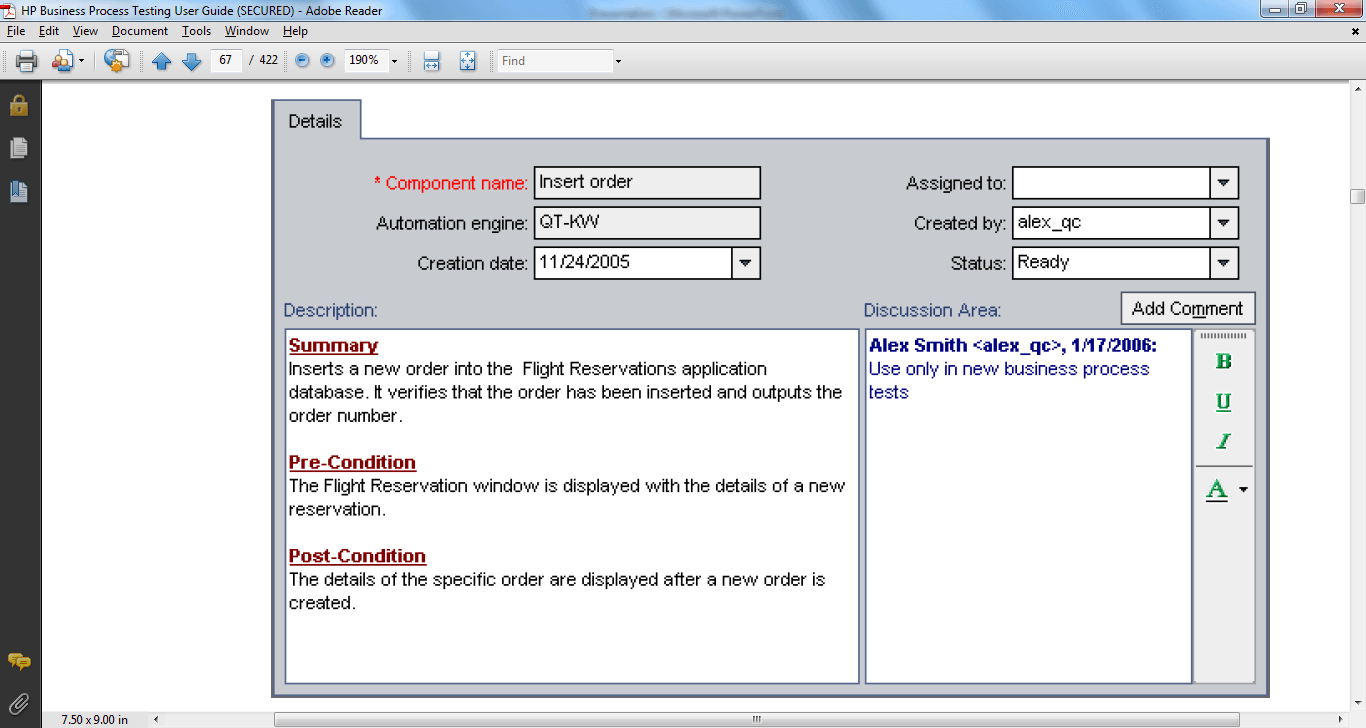This screenshot has width=1366, height=728.
Task: Select the fit full page icon
Action: 467,61
